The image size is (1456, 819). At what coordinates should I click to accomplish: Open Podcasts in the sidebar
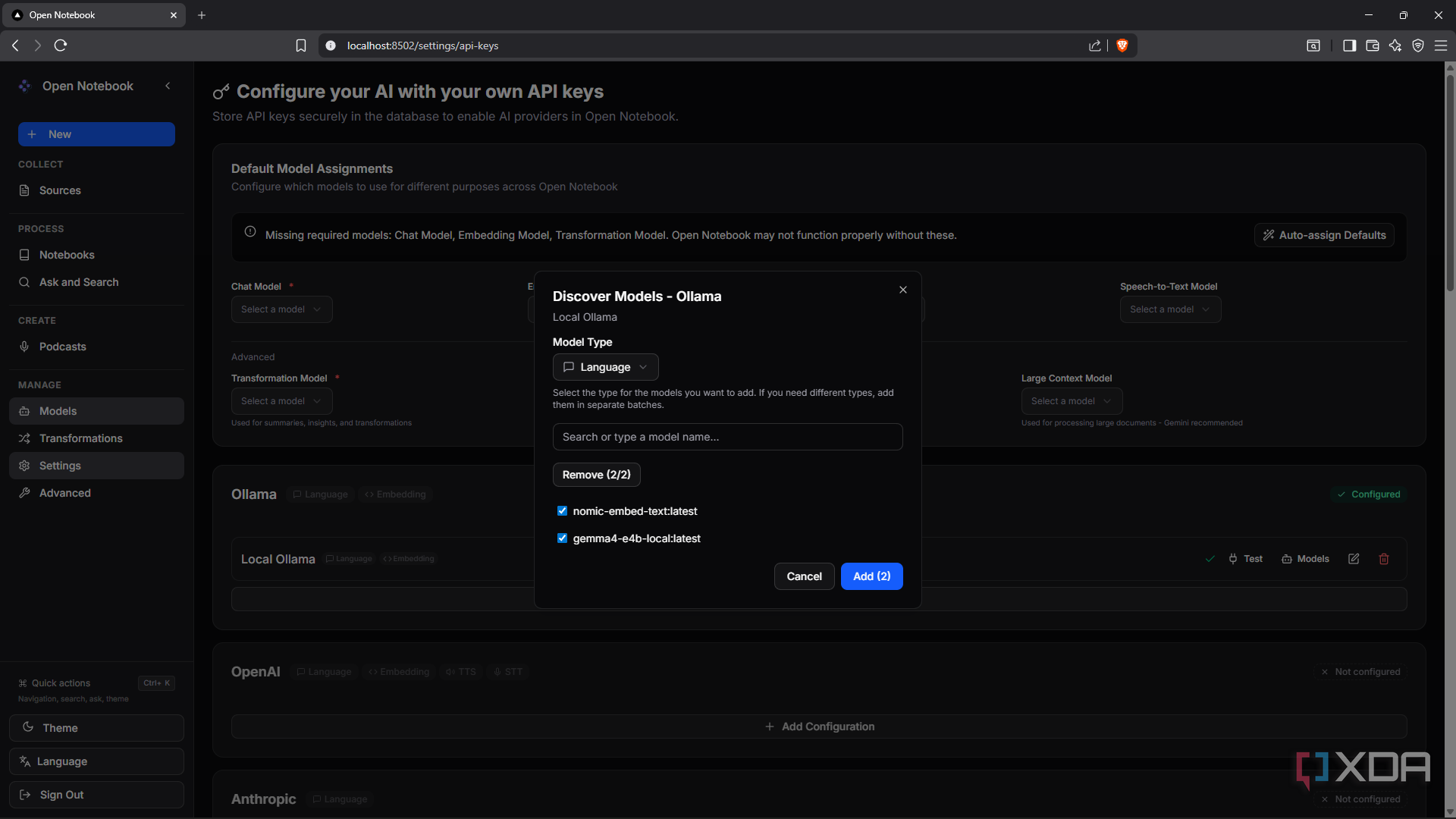click(96, 347)
